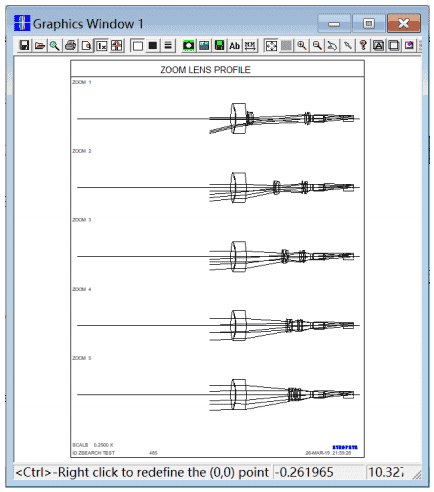Click the question mark help icon
Screen dimensions: 434x492
point(363,46)
